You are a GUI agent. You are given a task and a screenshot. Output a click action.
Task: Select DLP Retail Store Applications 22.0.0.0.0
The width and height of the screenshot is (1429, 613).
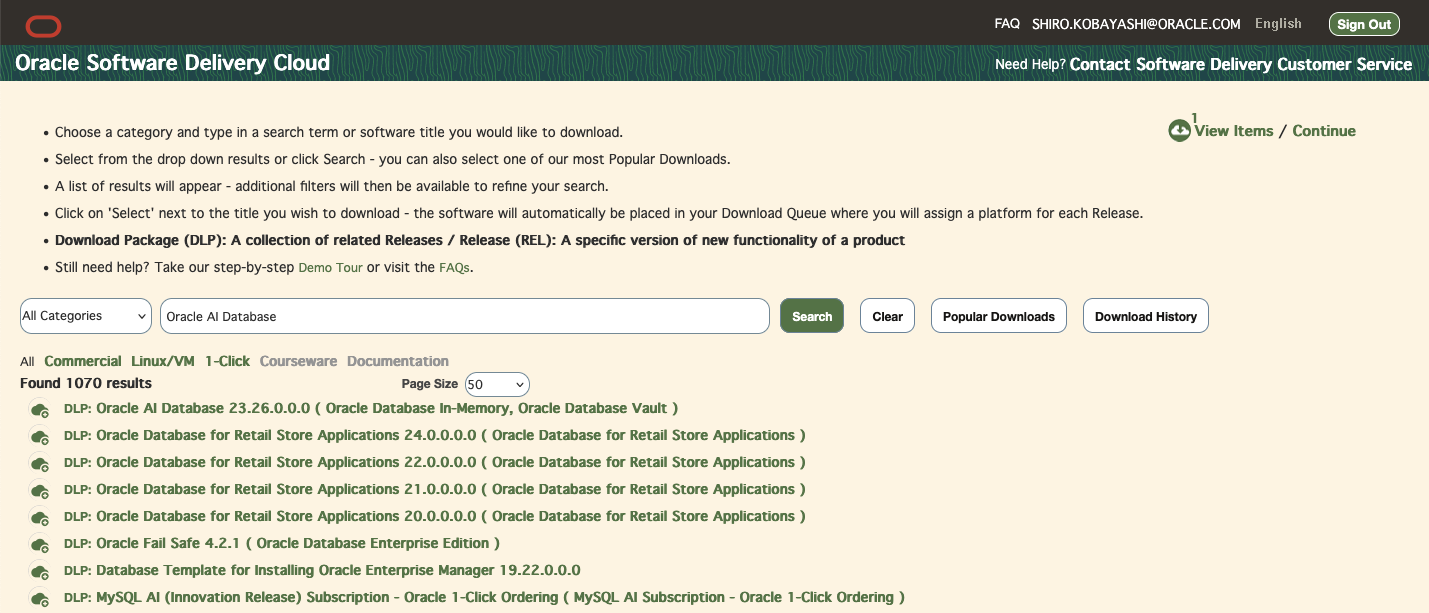[x=435, y=462]
